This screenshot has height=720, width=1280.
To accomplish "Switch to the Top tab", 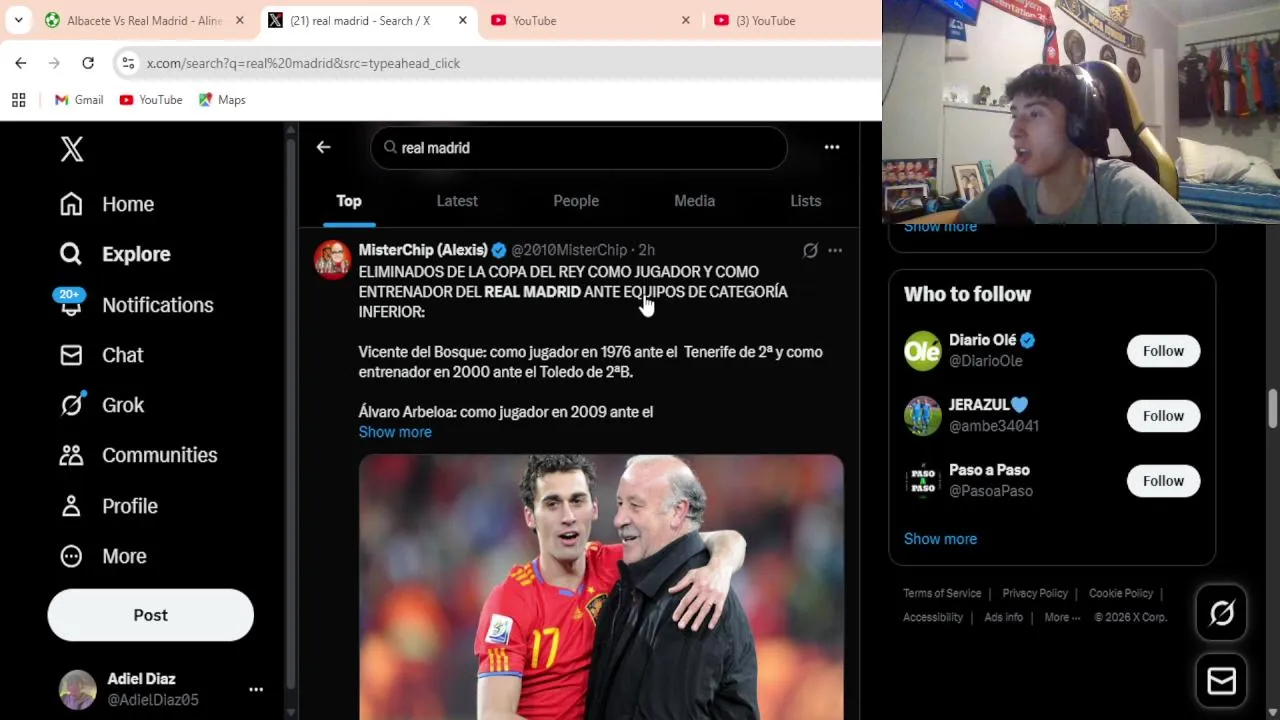I will [349, 201].
